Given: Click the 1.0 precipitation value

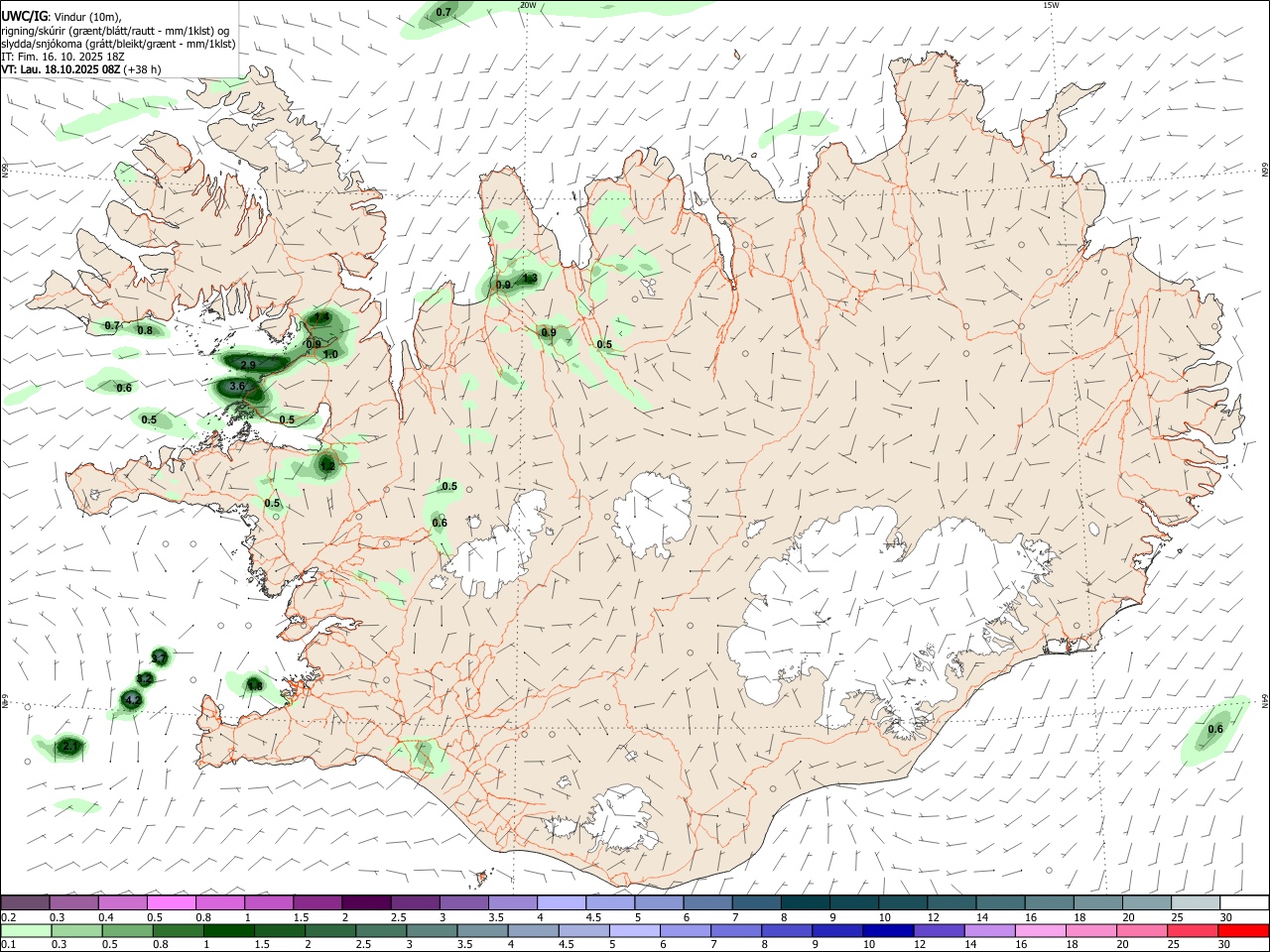Looking at the screenshot, I should click(330, 354).
